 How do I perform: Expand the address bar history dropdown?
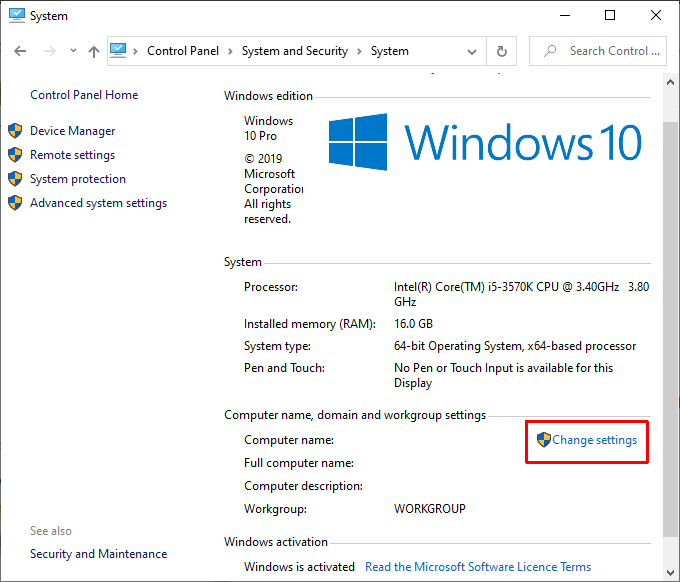coord(472,51)
